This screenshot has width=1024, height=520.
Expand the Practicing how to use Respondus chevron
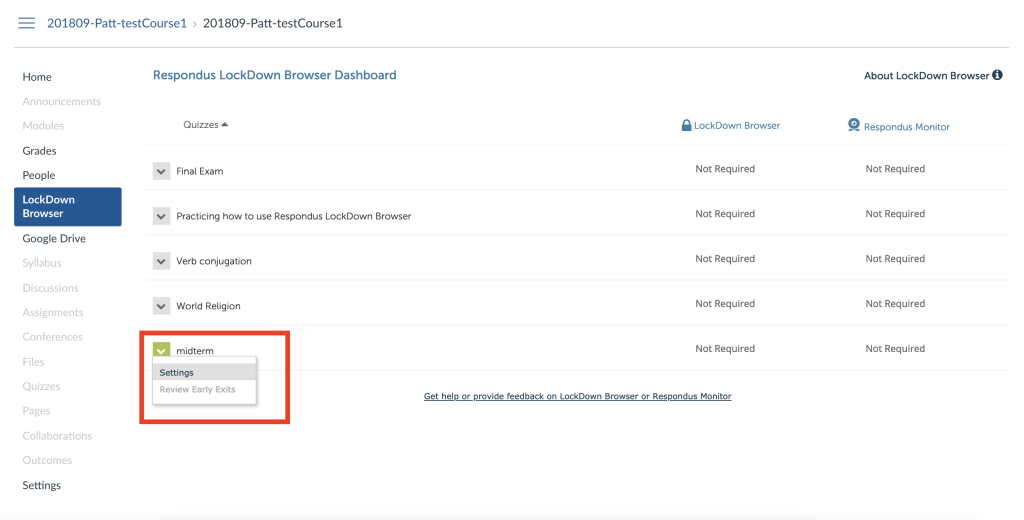tap(161, 216)
